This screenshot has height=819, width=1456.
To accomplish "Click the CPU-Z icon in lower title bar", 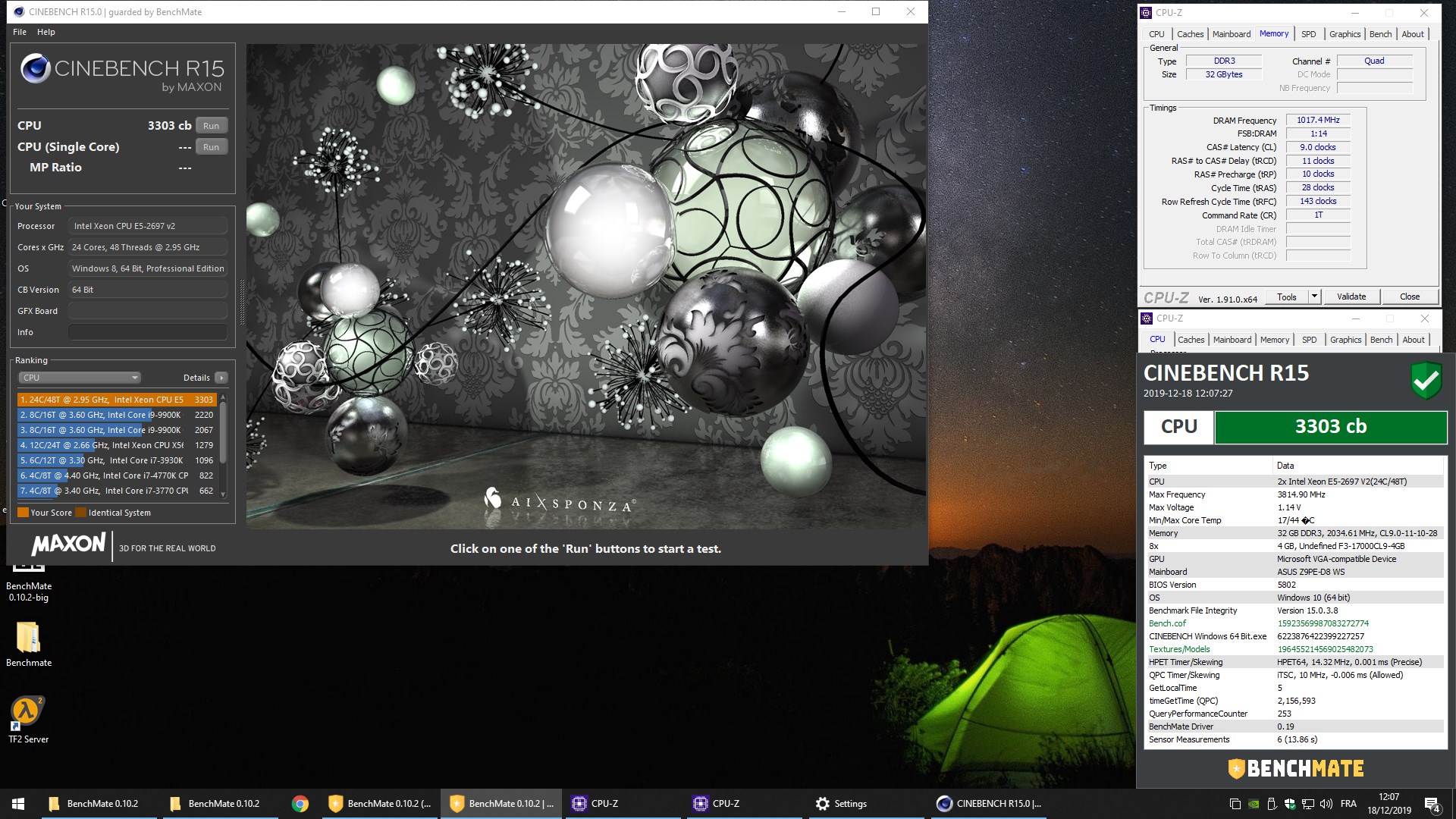I will click(1147, 318).
